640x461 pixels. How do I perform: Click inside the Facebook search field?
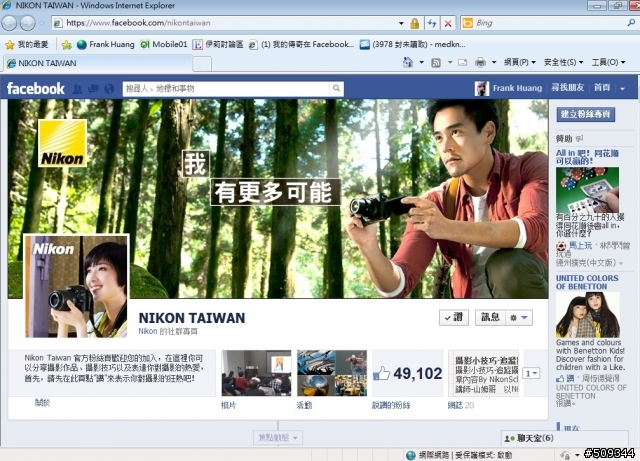227,89
